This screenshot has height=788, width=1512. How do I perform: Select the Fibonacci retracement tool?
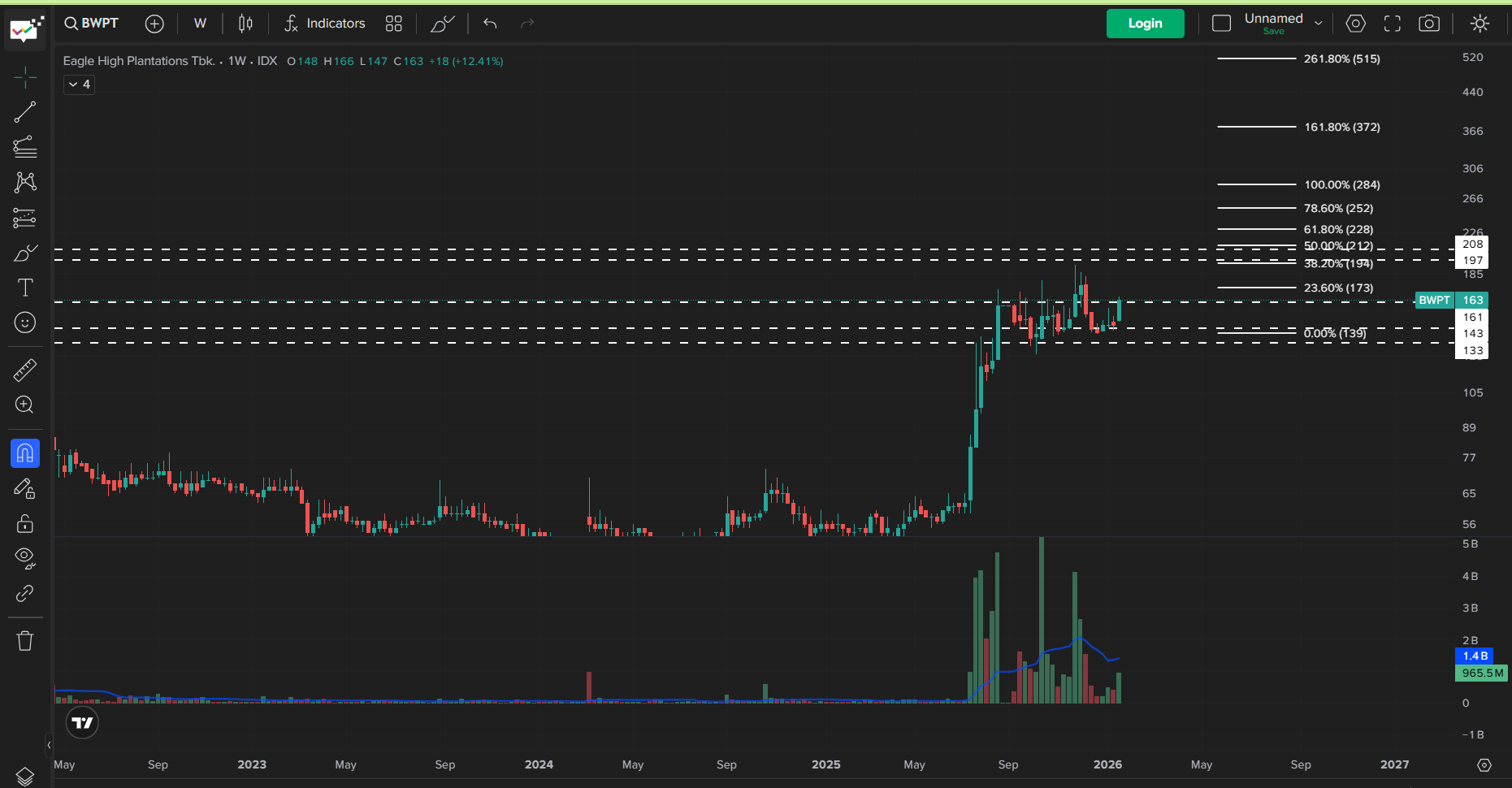pos(25,147)
